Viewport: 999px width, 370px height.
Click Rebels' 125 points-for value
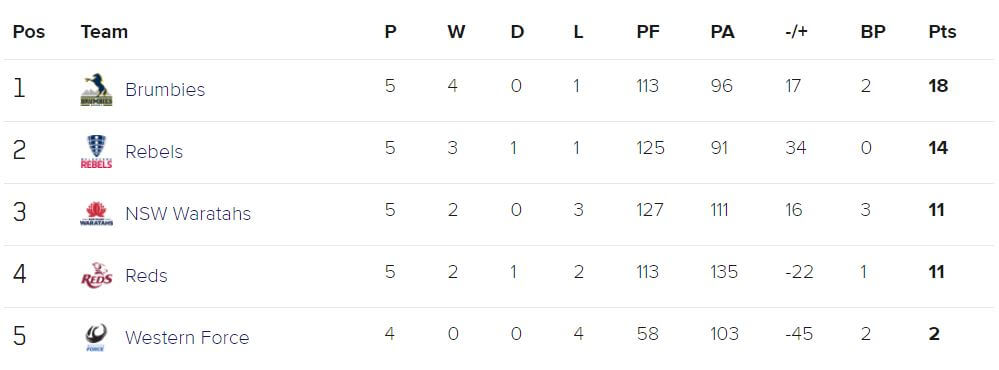(x=650, y=148)
